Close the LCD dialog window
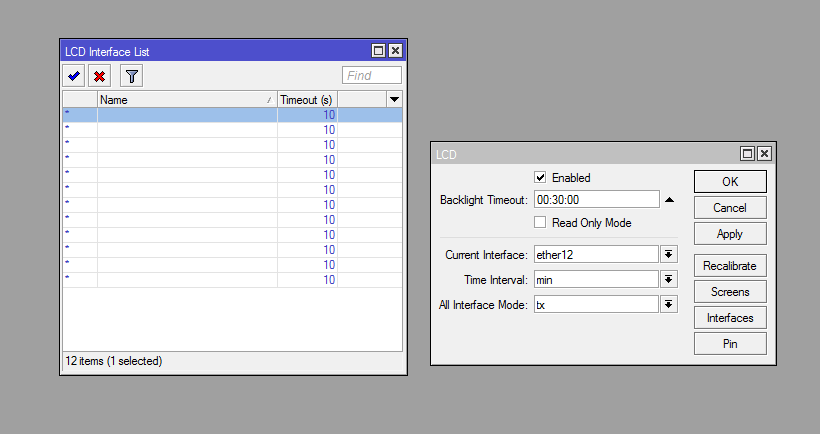820x434 pixels. (x=765, y=153)
